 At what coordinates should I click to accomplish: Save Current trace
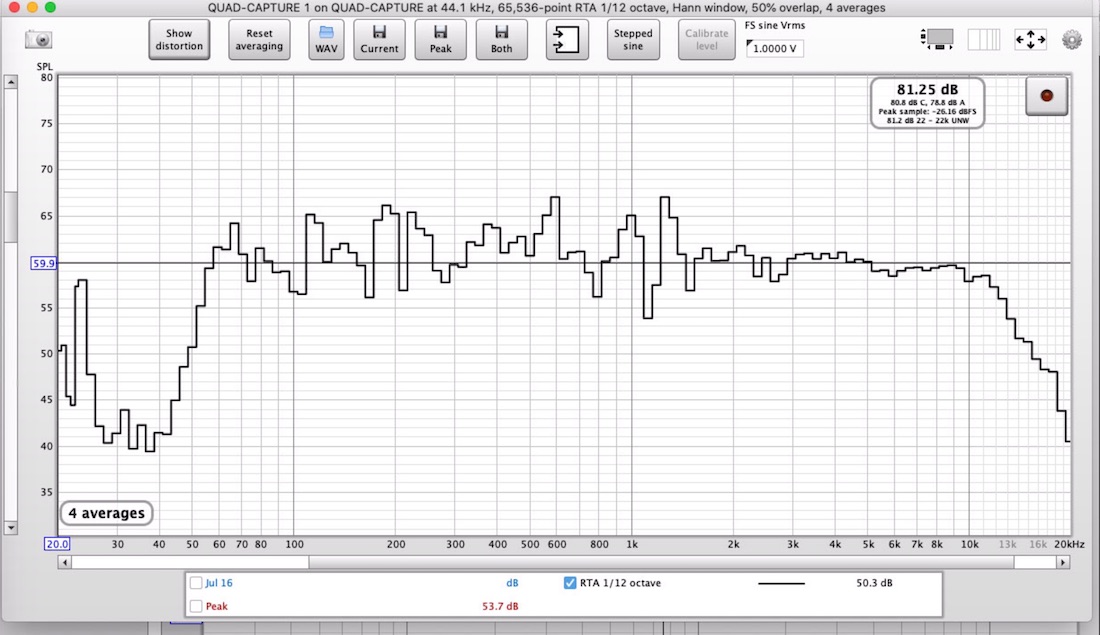tap(380, 39)
